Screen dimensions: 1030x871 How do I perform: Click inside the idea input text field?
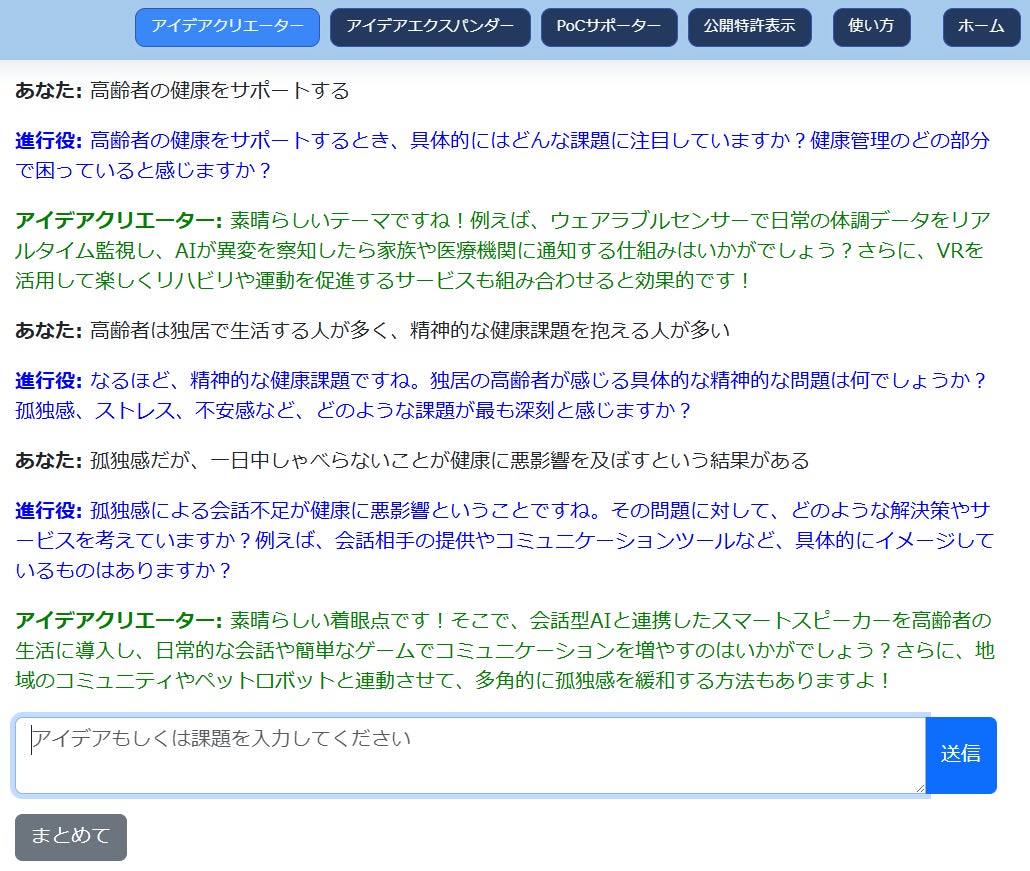click(470, 755)
